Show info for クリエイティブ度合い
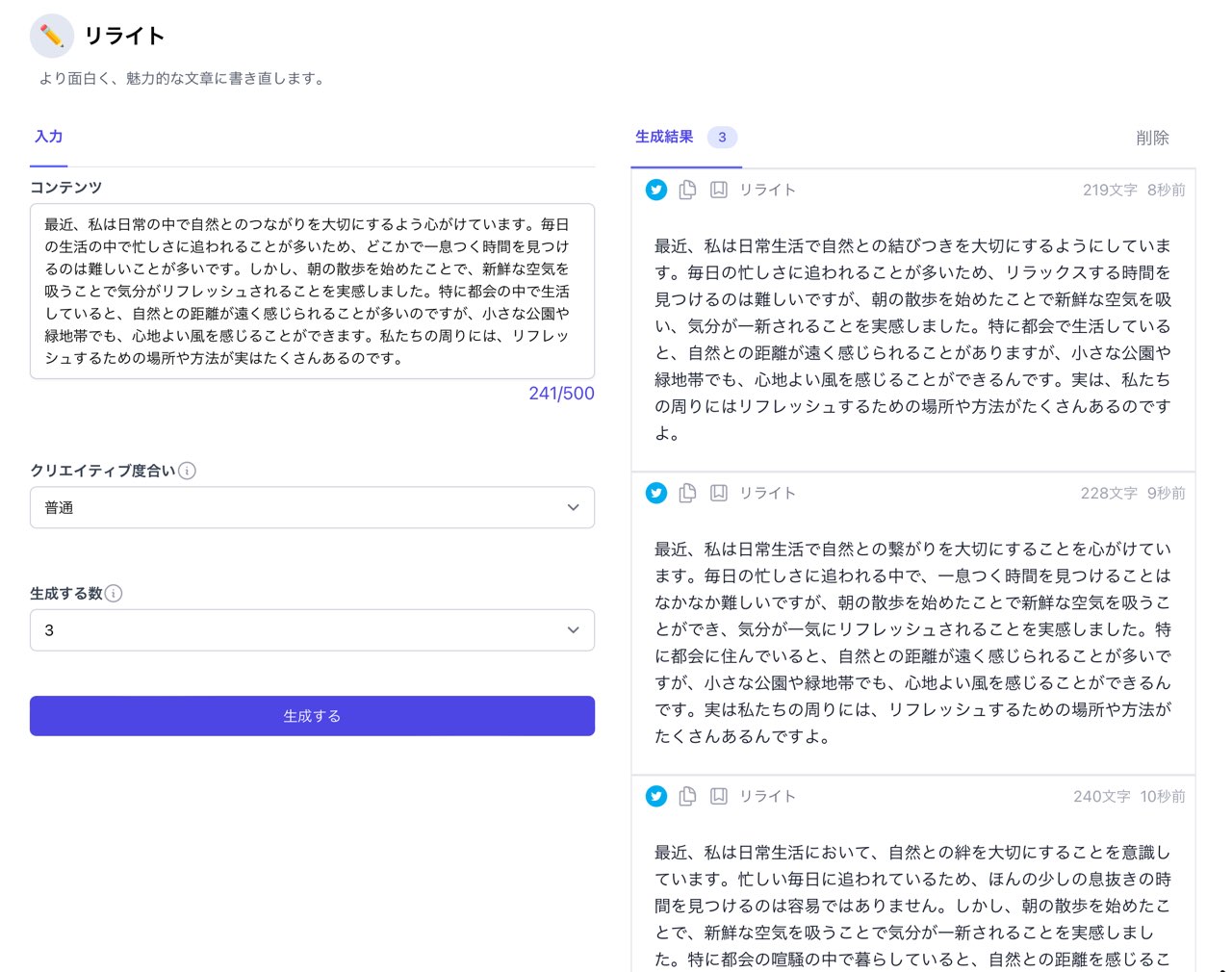This screenshot has width=1232, height=972. coord(188,471)
